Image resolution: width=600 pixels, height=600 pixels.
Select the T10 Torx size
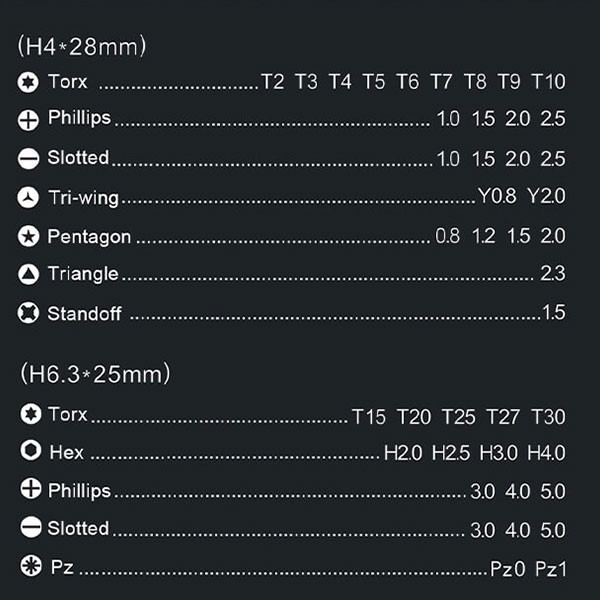click(548, 82)
